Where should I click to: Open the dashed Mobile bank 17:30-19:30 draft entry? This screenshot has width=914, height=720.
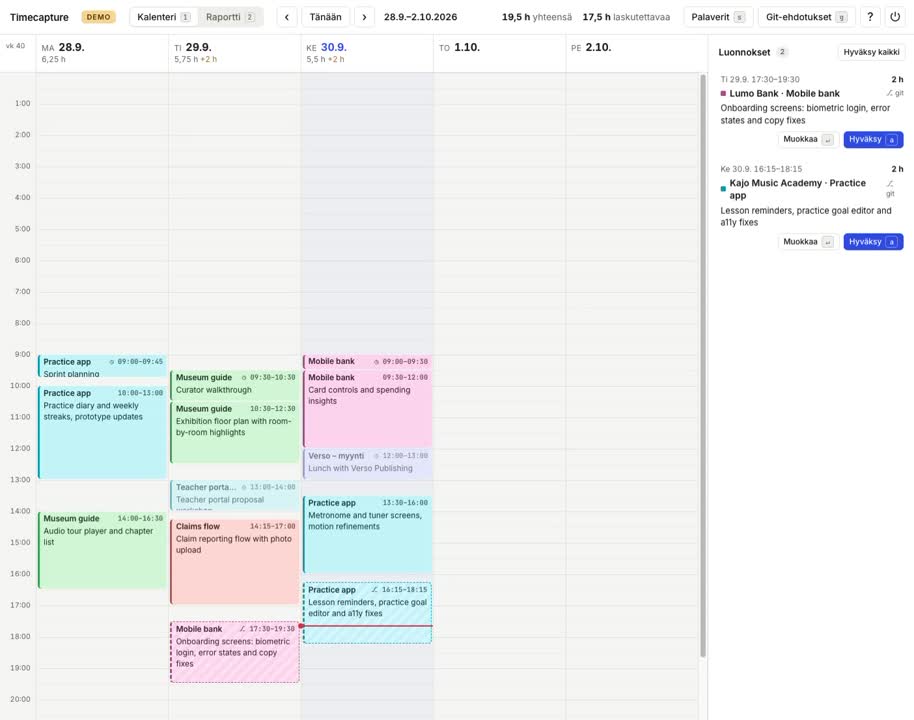234,651
